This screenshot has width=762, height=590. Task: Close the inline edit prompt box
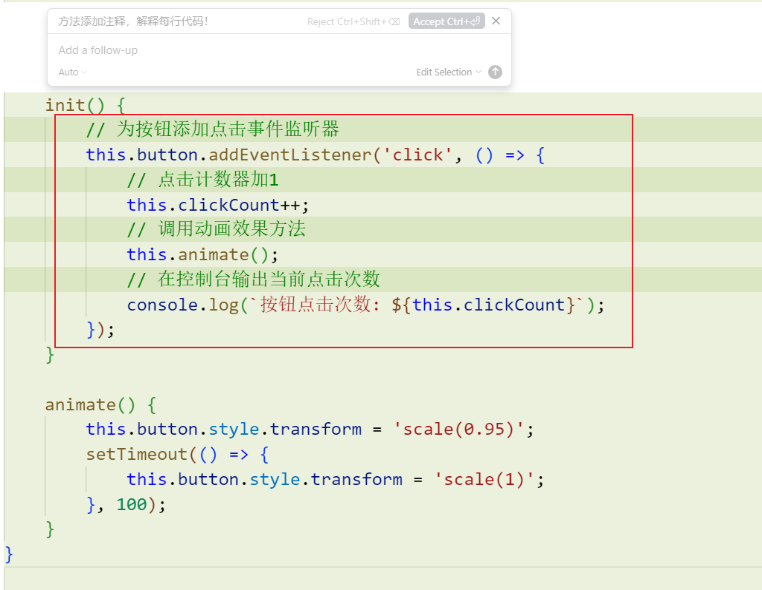coord(496,21)
